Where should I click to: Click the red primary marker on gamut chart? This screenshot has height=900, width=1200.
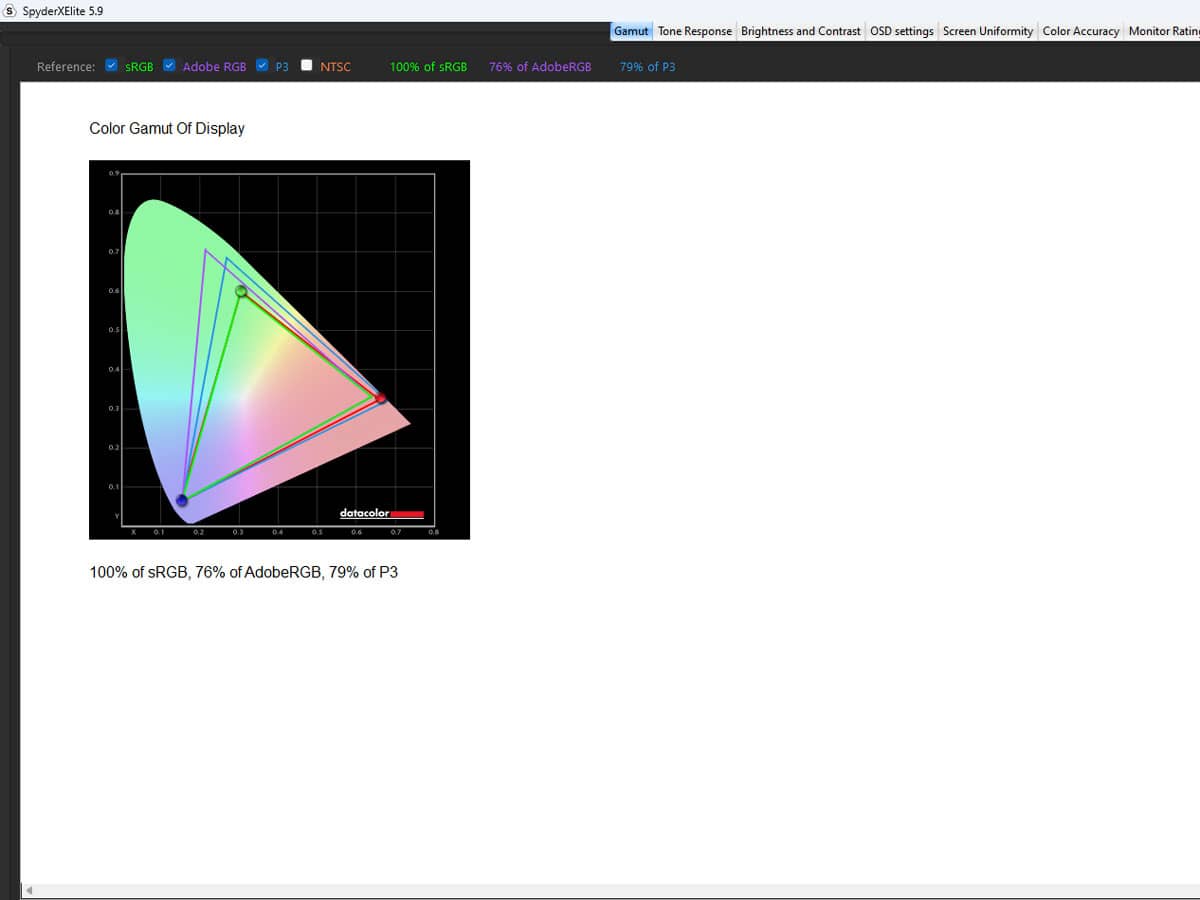[x=380, y=398]
